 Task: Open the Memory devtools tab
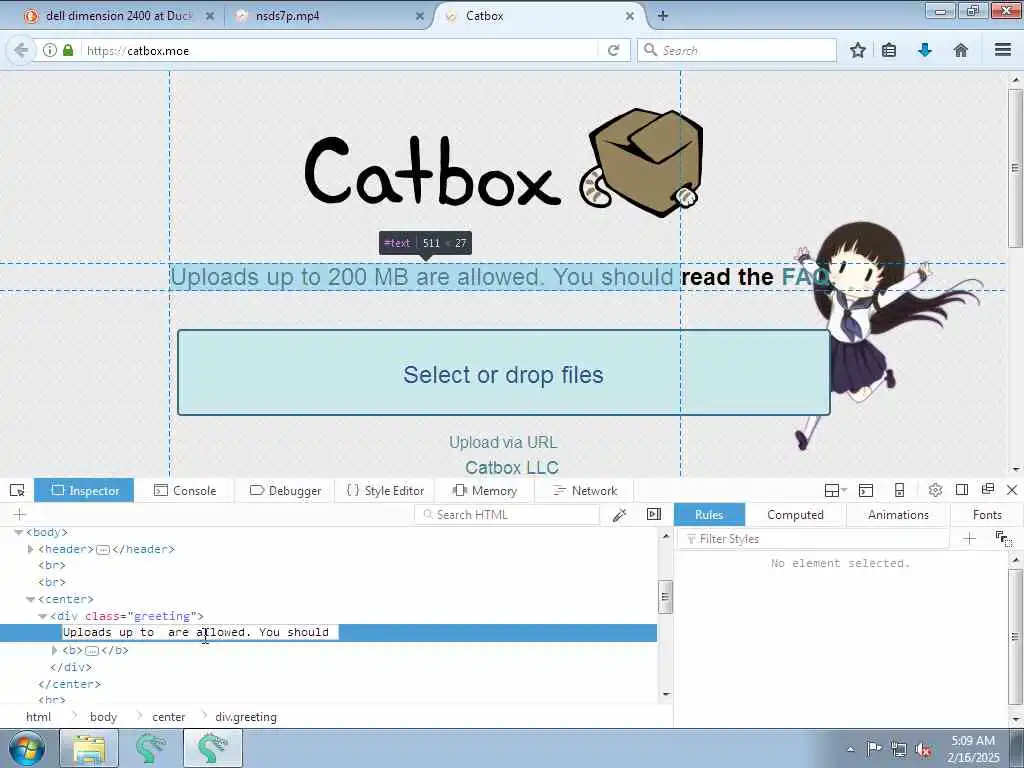(485, 490)
